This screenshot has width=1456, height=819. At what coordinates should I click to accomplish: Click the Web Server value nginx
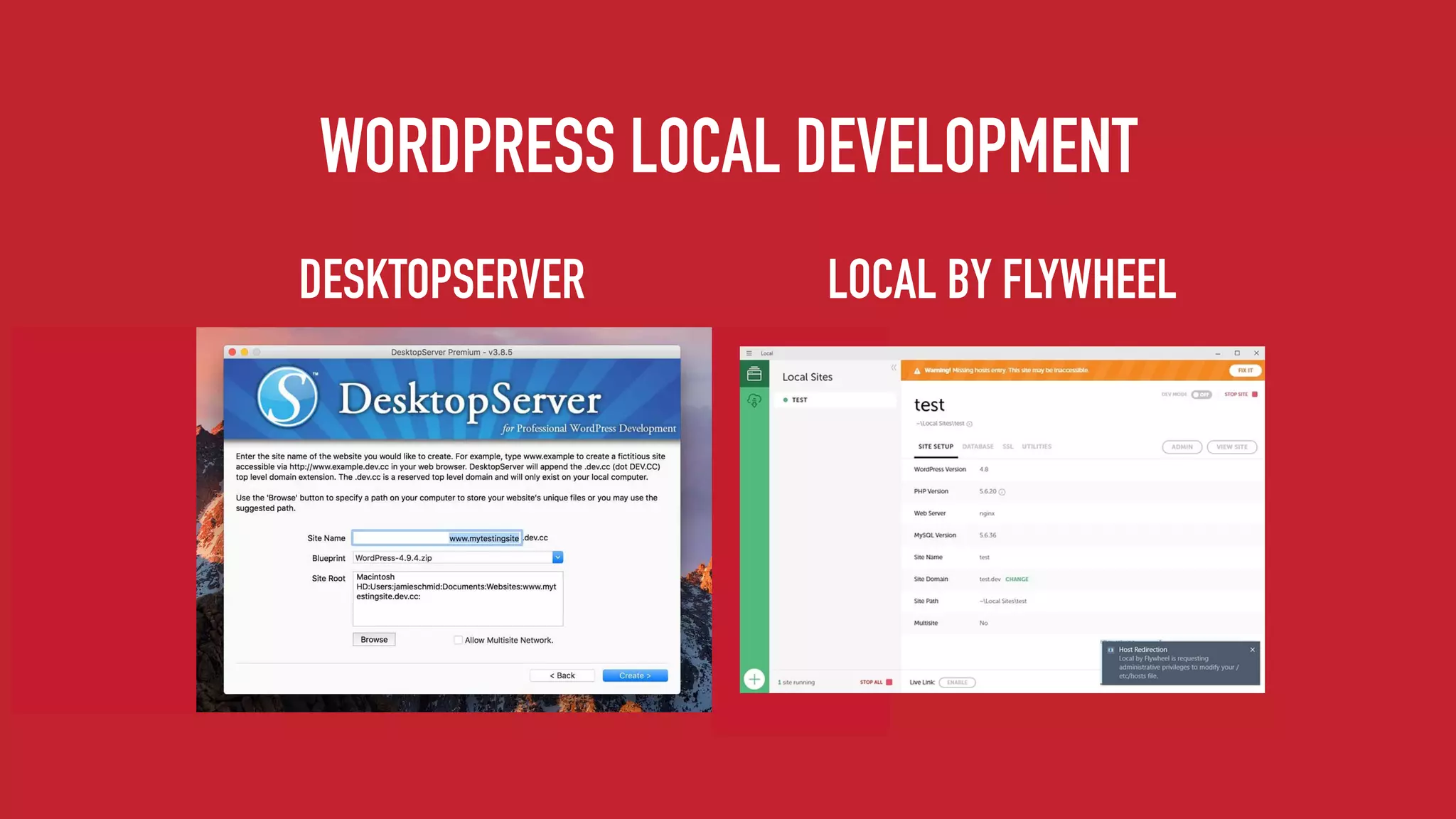point(987,514)
